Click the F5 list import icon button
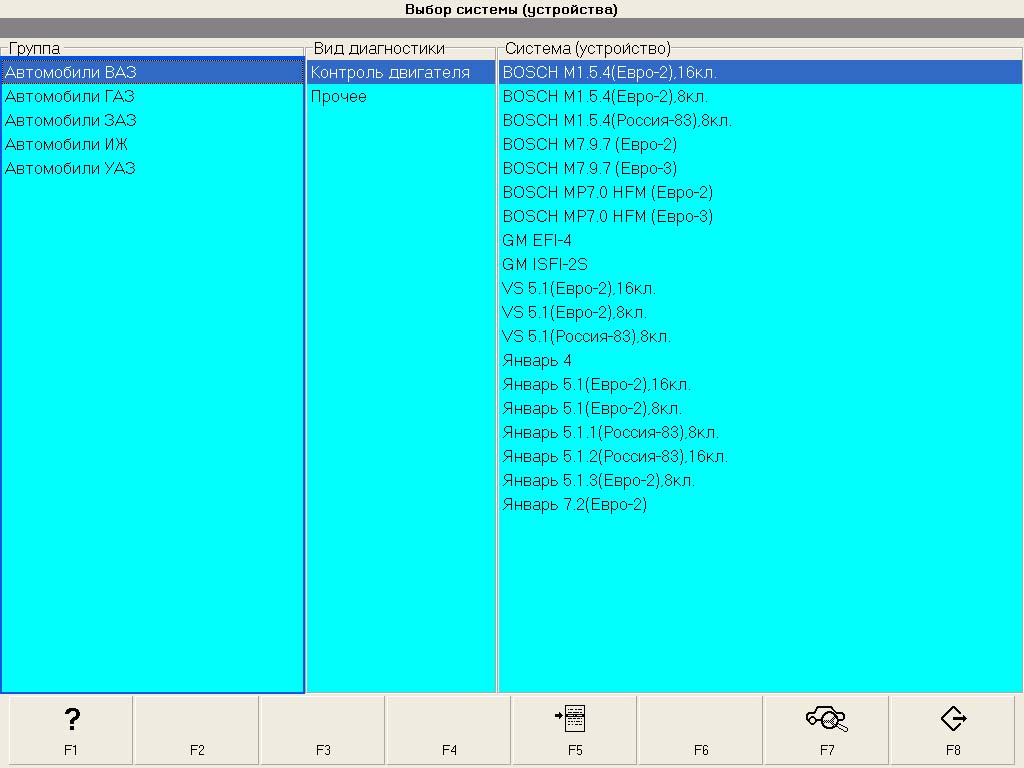 click(x=575, y=730)
